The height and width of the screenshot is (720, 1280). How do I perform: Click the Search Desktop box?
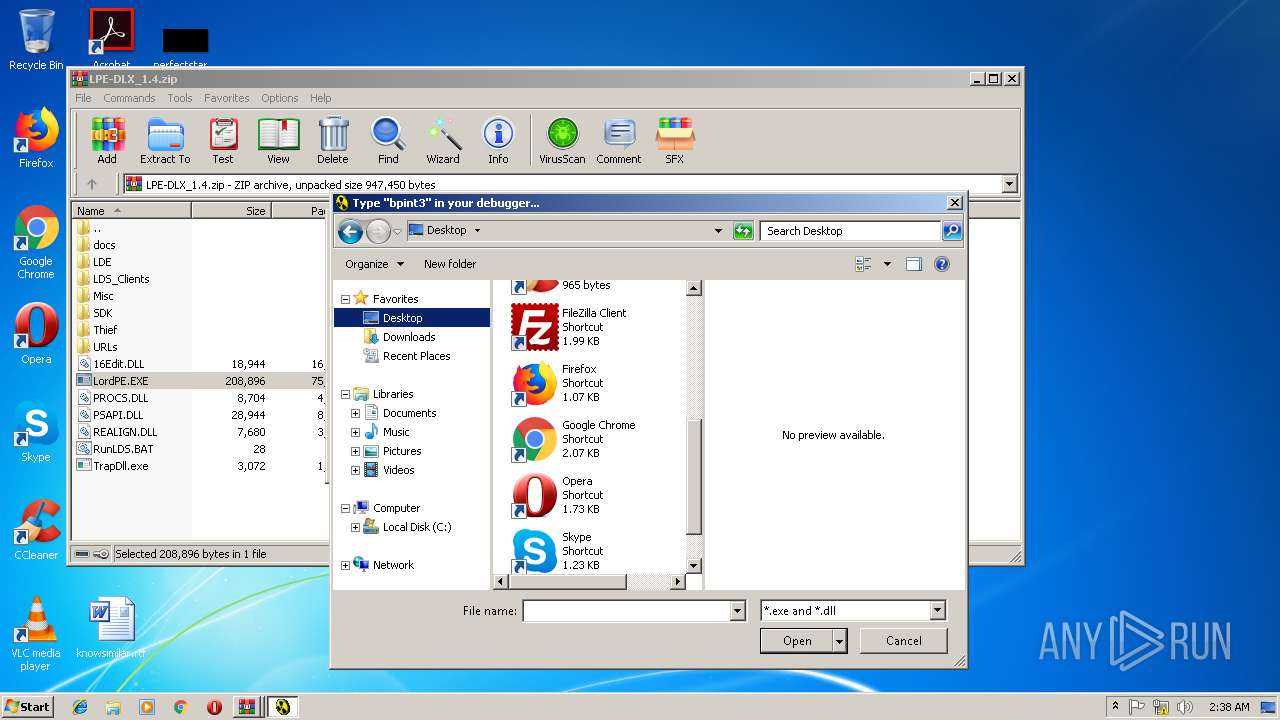click(x=850, y=231)
